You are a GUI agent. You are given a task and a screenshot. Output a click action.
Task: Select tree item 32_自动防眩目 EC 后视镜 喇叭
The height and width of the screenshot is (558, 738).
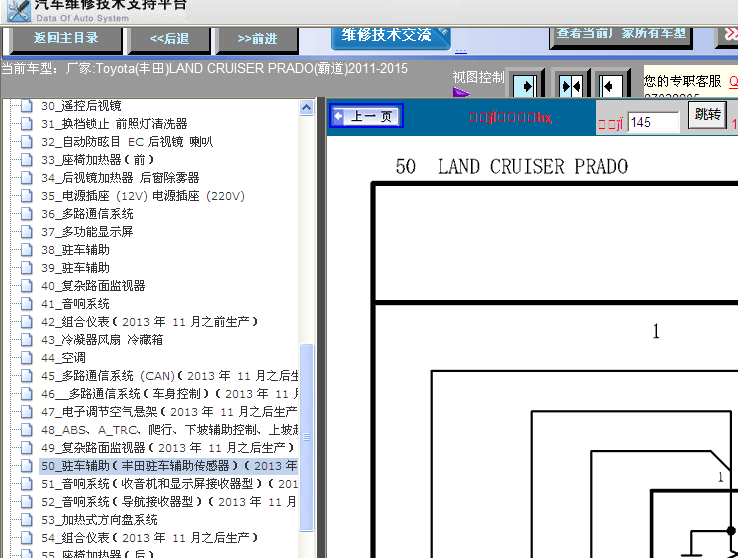(x=127, y=142)
